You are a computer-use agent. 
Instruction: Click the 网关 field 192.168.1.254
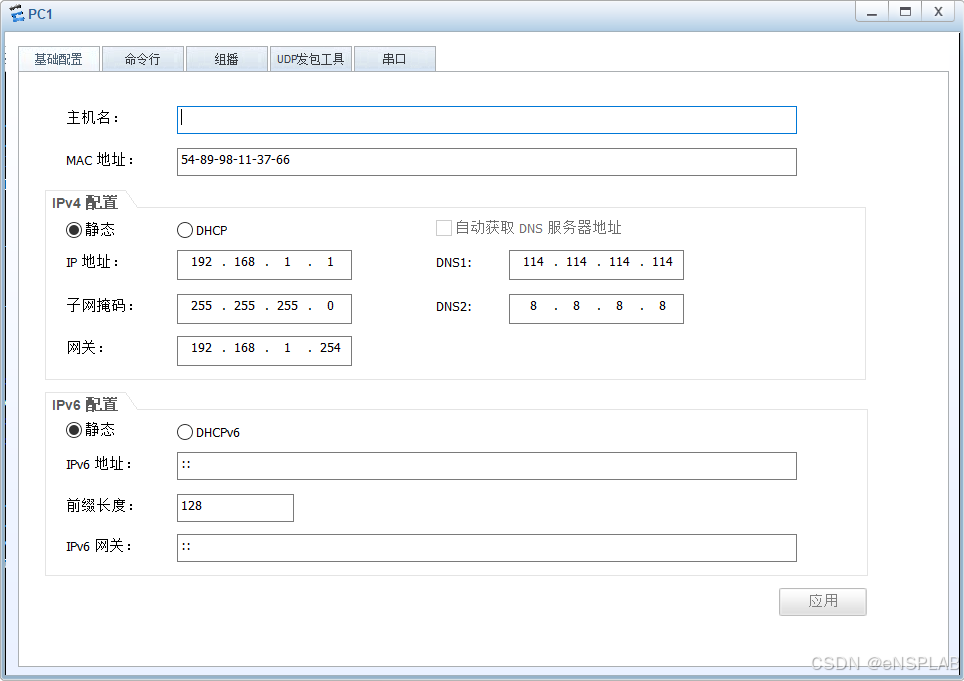pyautogui.click(x=264, y=351)
